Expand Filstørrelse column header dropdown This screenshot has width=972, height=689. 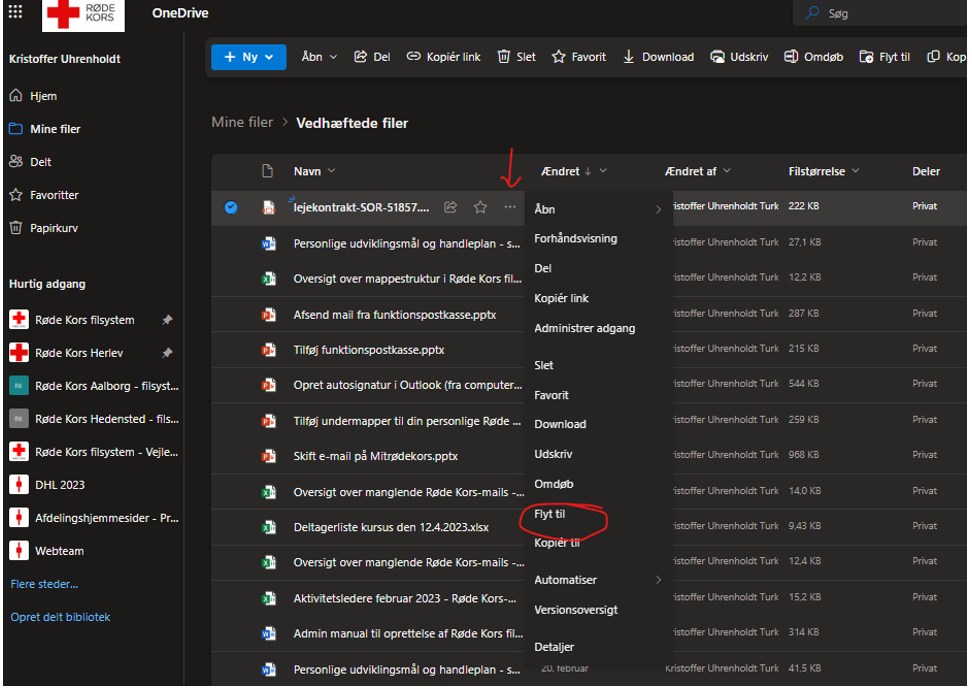(x=856, y=171)
